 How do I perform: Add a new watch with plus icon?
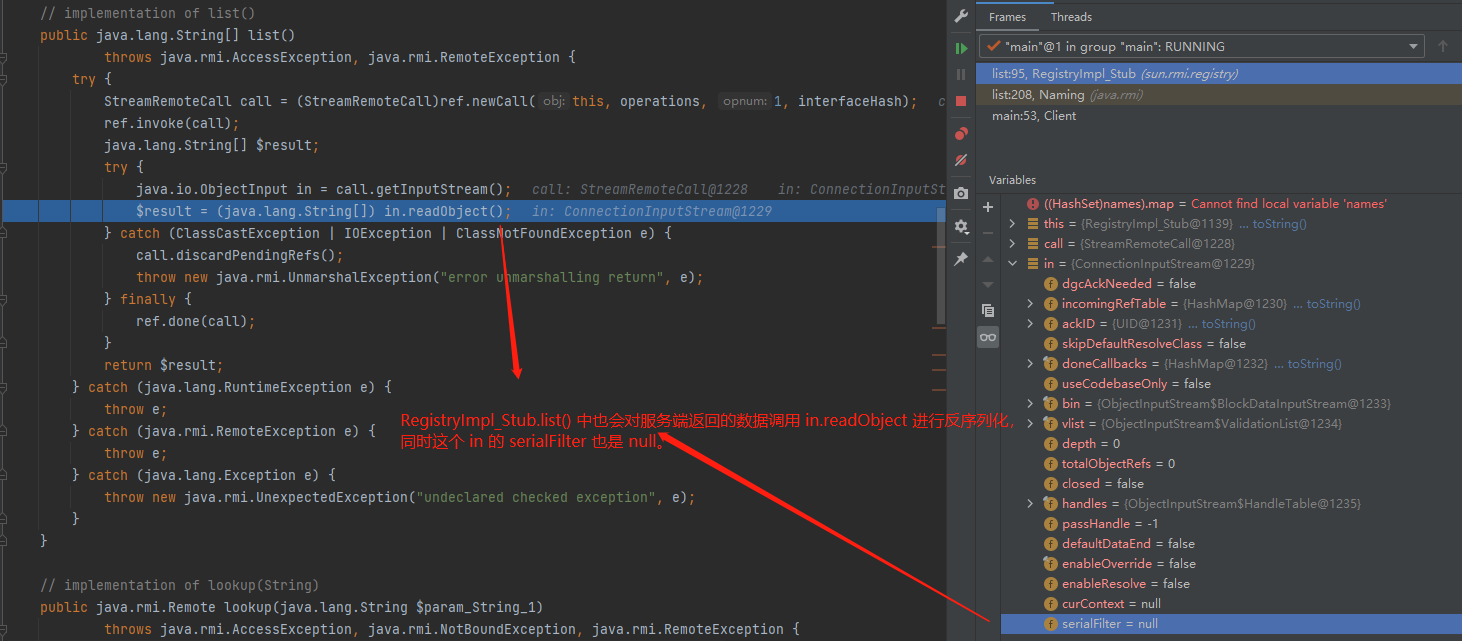(988, 207)
